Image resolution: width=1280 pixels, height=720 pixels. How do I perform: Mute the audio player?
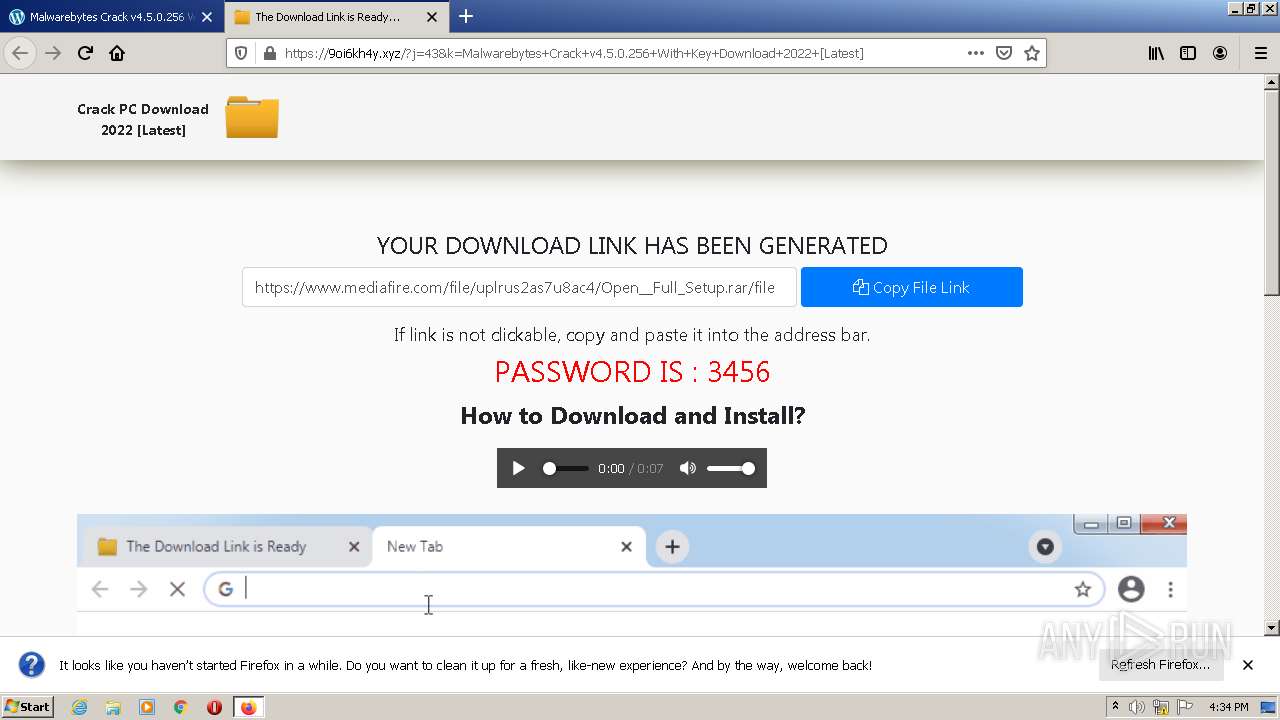[x=687, y=468]
